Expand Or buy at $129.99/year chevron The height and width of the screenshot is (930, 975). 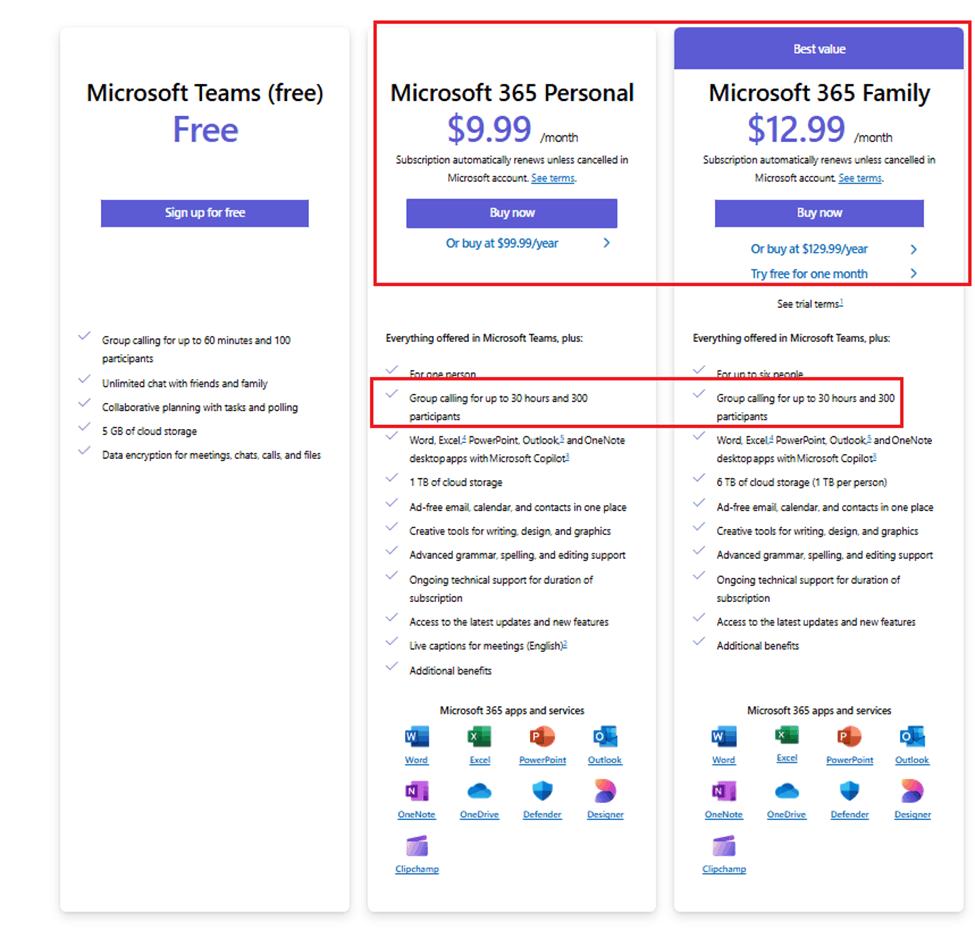click(913, 249)
